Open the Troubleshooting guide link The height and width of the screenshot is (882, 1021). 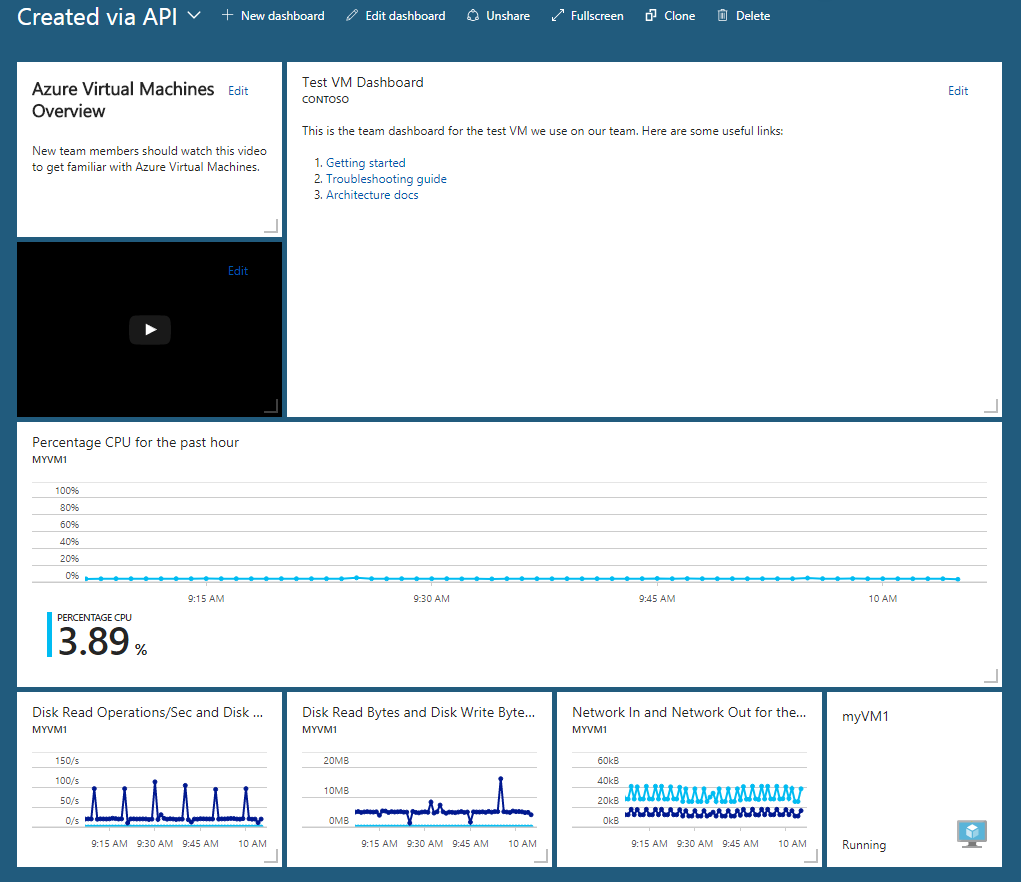(386, 179)
